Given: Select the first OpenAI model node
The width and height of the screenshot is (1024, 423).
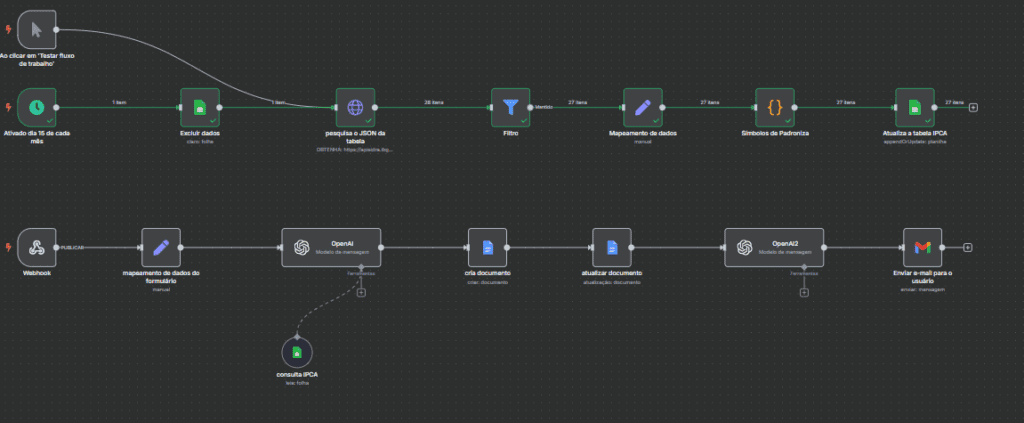Looking at the screenshot, I should click(331, 247).
